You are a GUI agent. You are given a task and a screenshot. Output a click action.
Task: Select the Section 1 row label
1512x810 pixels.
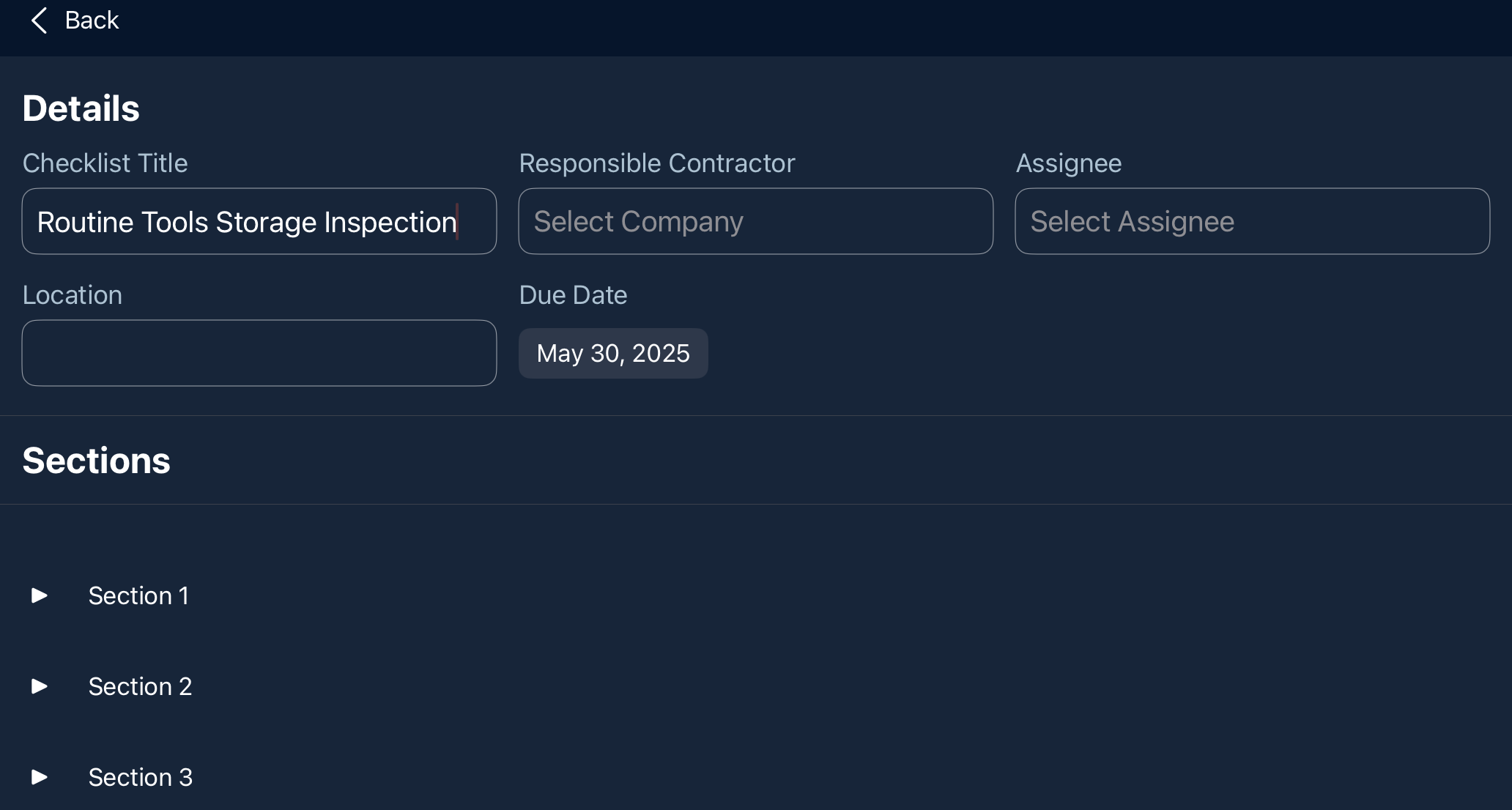tap(138, 595)
